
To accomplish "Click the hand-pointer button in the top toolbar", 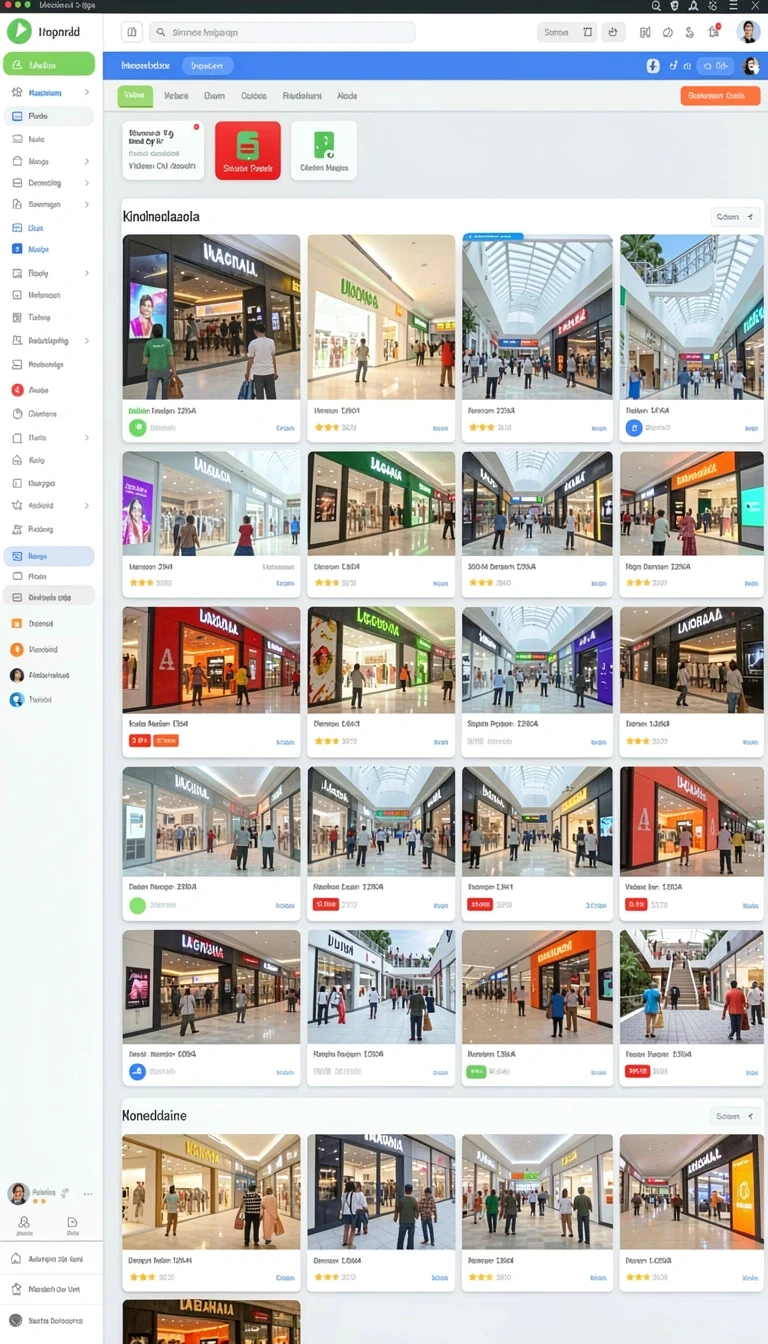I will (614, 32).
